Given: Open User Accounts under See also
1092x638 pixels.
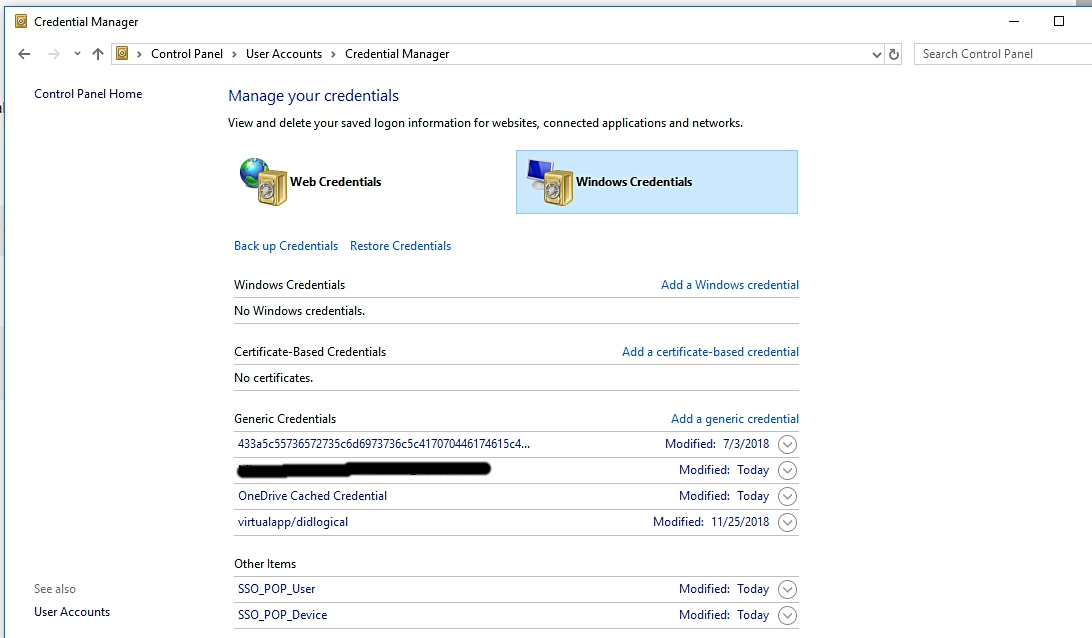Looking at the screenshot, I should click(x=72, y=612).
